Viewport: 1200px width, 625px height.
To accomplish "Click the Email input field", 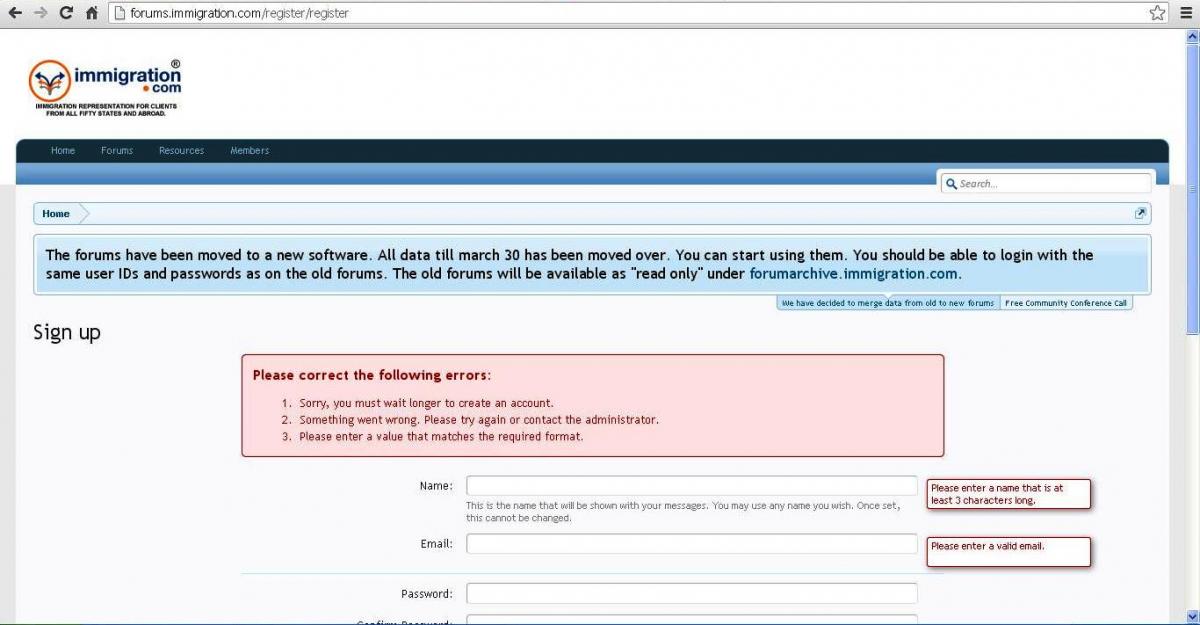I will point(692,544).
